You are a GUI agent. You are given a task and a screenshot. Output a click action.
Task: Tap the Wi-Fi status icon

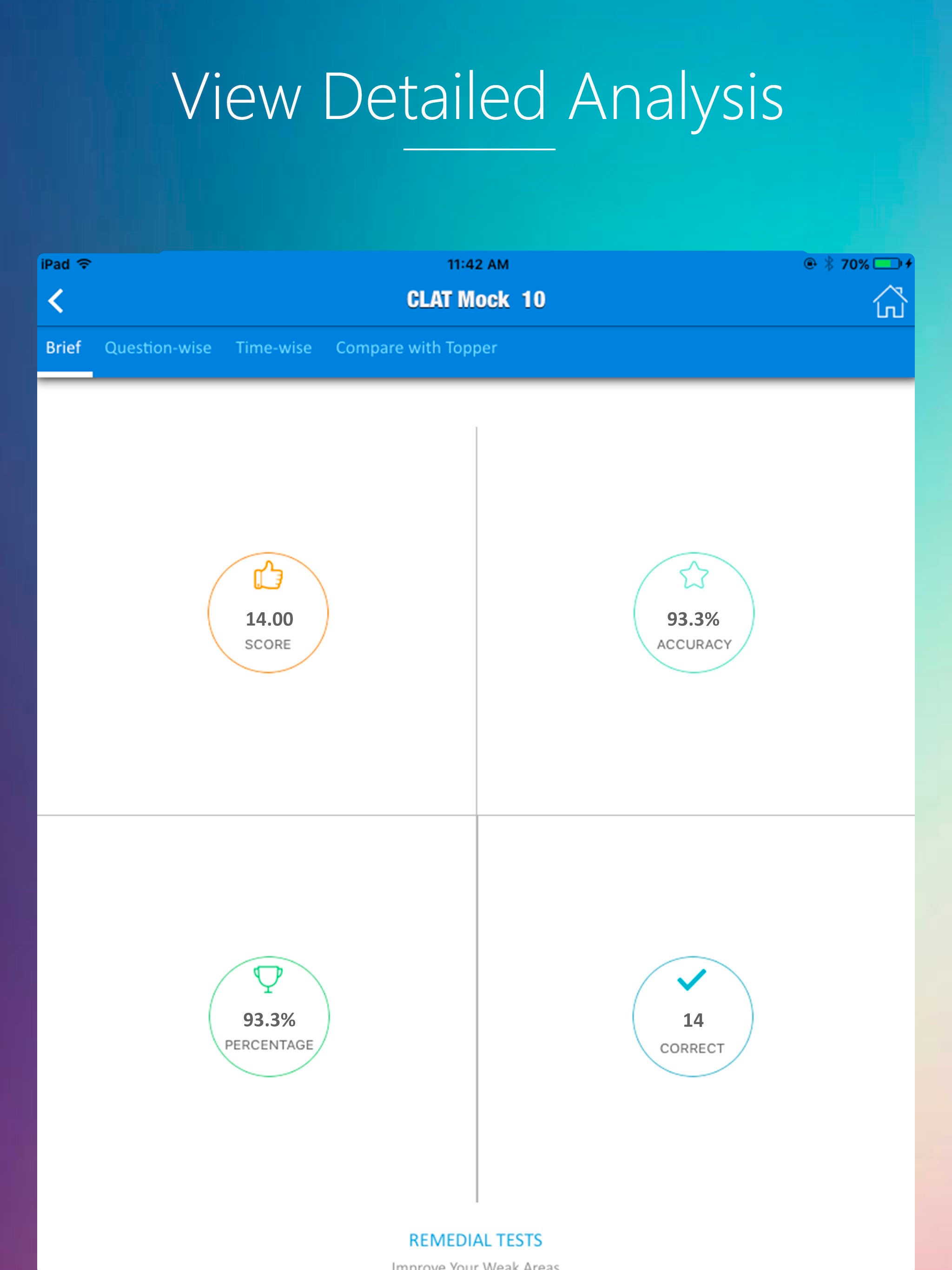click(x=84, y=264)
